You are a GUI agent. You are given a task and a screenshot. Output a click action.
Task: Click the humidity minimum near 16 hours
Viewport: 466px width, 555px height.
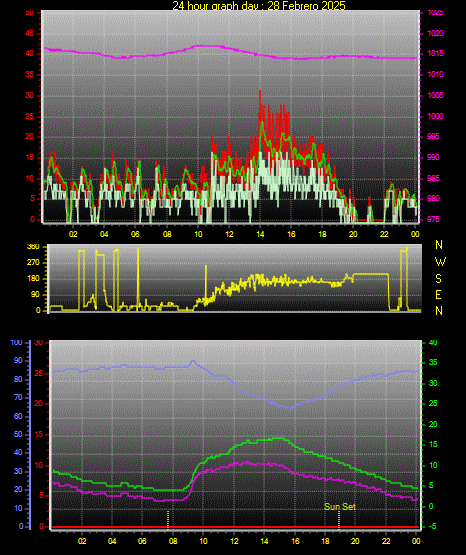[x=290, y=408]
